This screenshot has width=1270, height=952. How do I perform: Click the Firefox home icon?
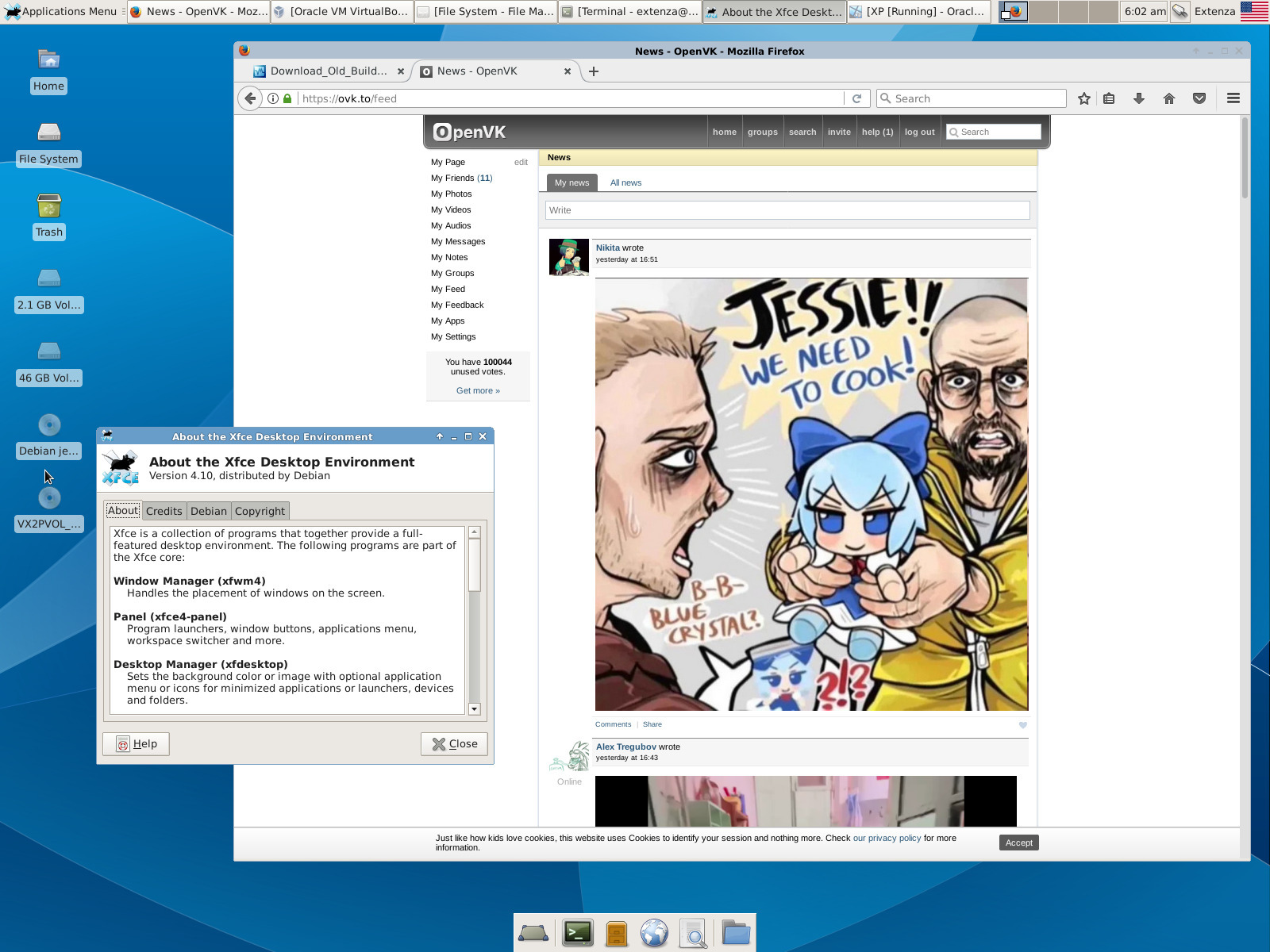pos(1169,98)
